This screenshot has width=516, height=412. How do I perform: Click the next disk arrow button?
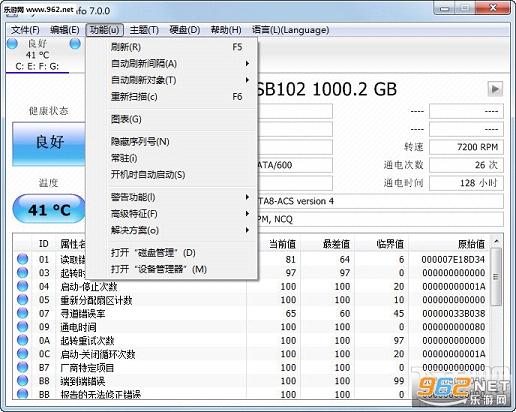pos(495,89)
